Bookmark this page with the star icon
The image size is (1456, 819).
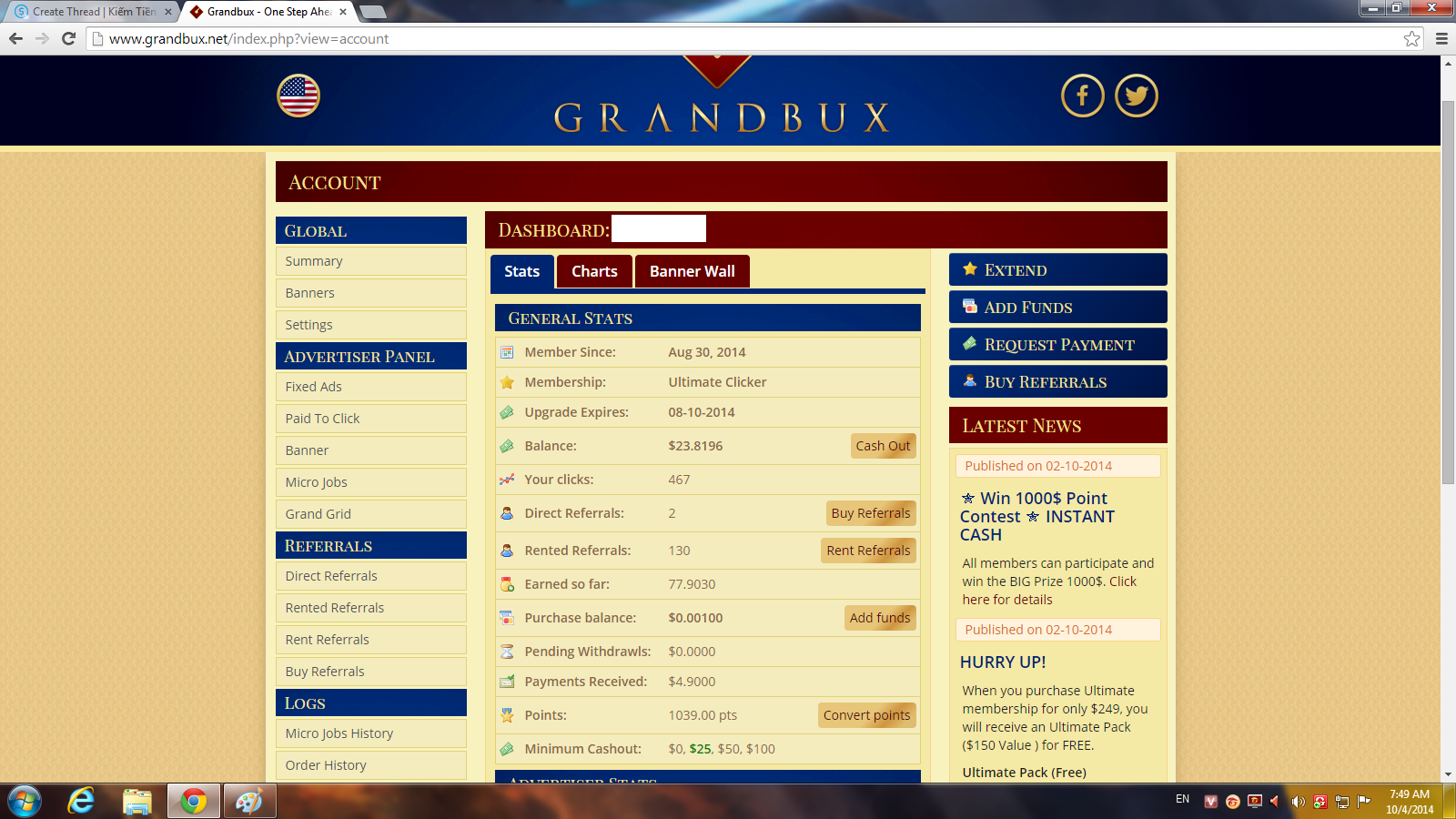tap(1411, 38)
